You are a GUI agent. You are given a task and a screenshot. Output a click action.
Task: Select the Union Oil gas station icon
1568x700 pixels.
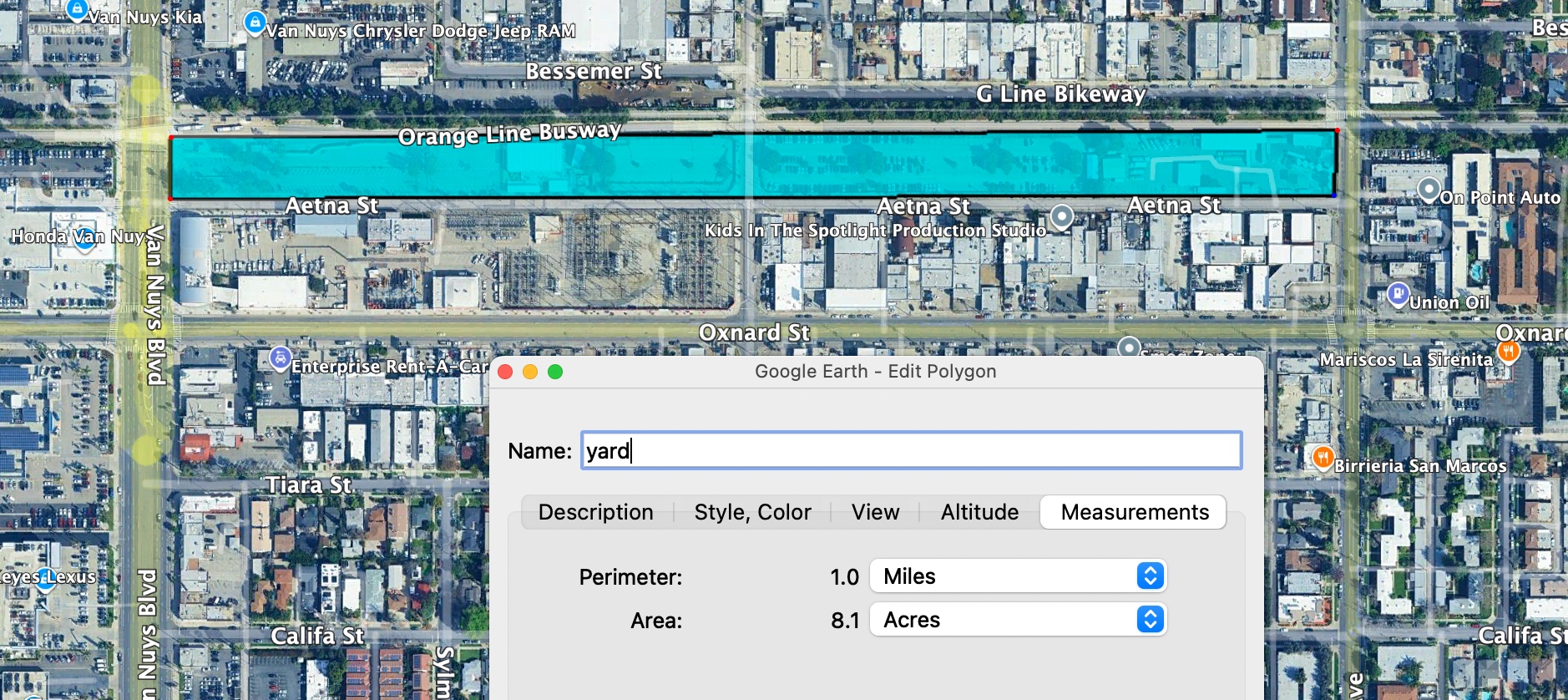point(1398,294)
